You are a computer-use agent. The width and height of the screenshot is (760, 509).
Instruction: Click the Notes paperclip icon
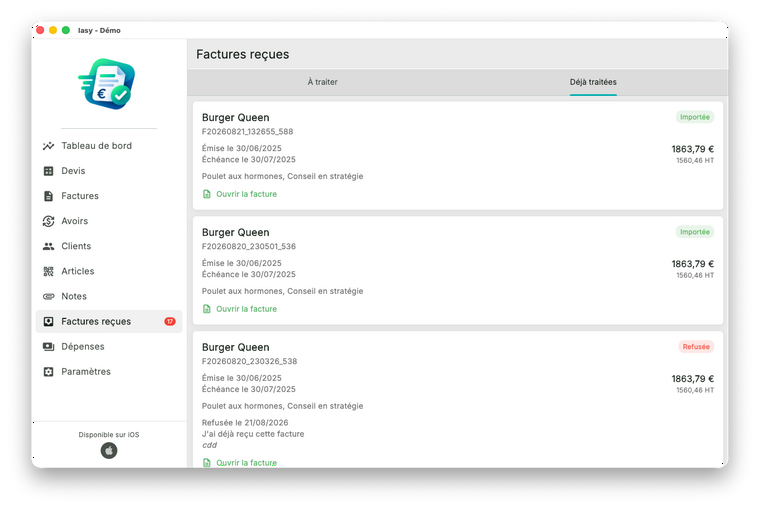[x=48, y=296]
